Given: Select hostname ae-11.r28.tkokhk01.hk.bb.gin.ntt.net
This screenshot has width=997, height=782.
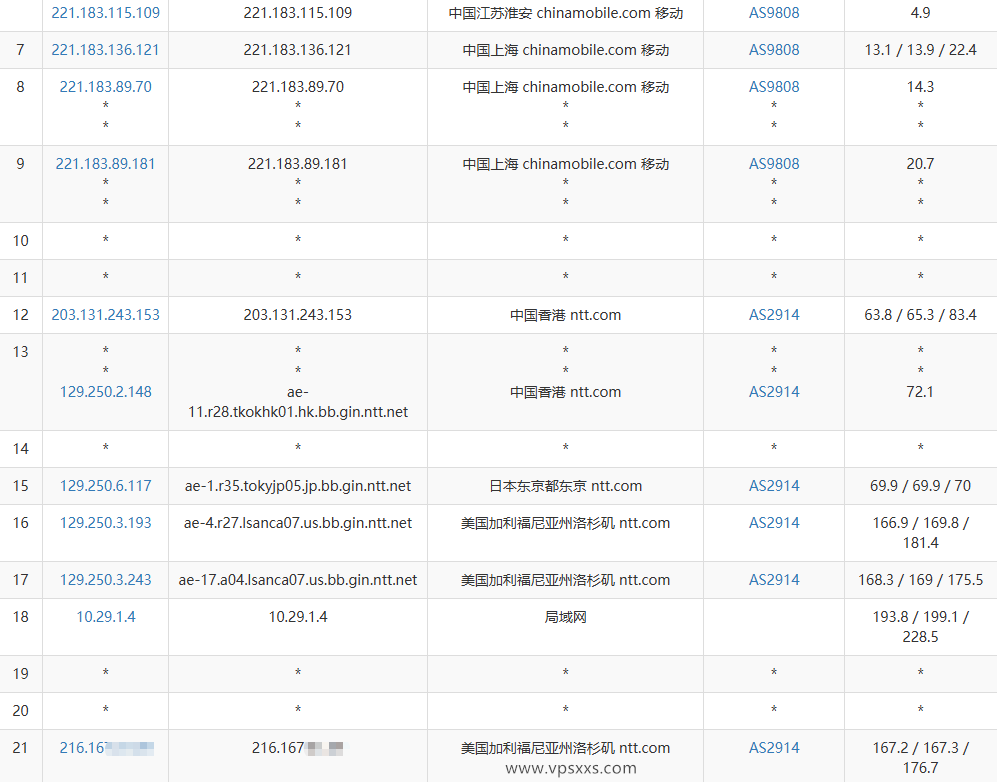Looking at the screenshot, I should [x=298, y=402].
